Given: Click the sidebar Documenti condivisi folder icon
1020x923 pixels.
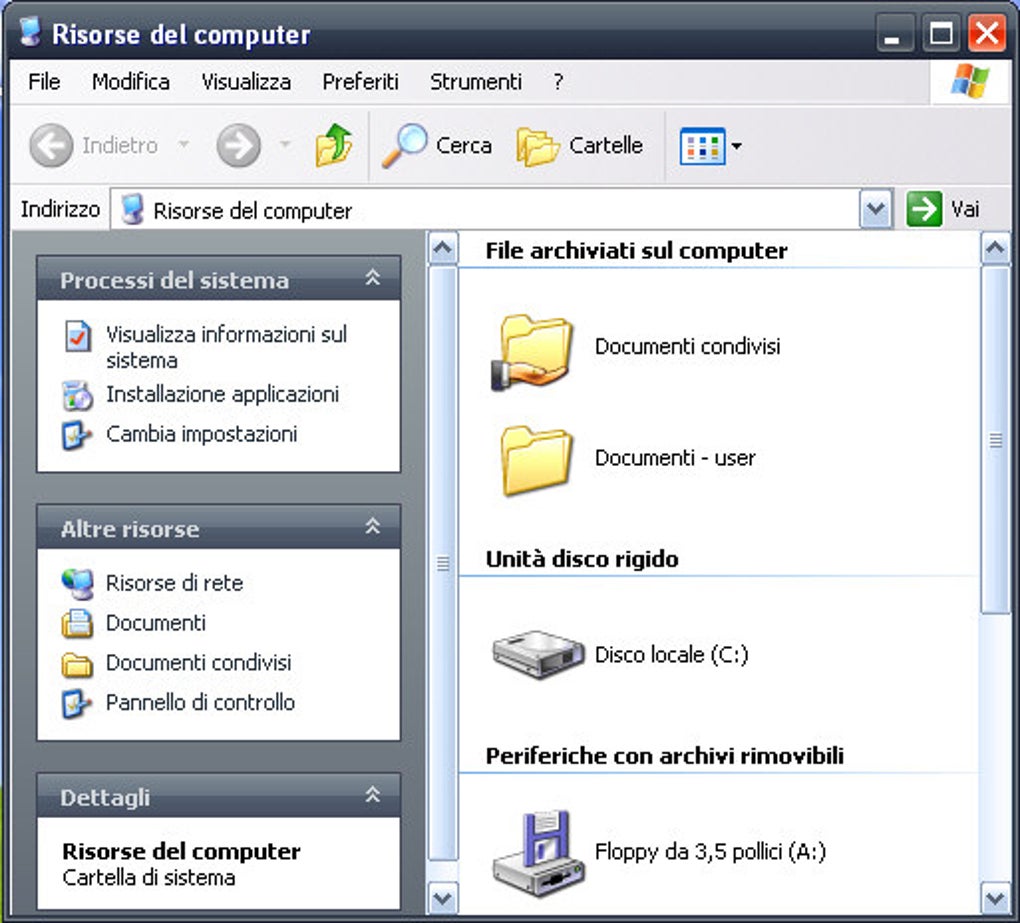Looking at the screenshot, I should pyautogui.click(x=77, y=664).
